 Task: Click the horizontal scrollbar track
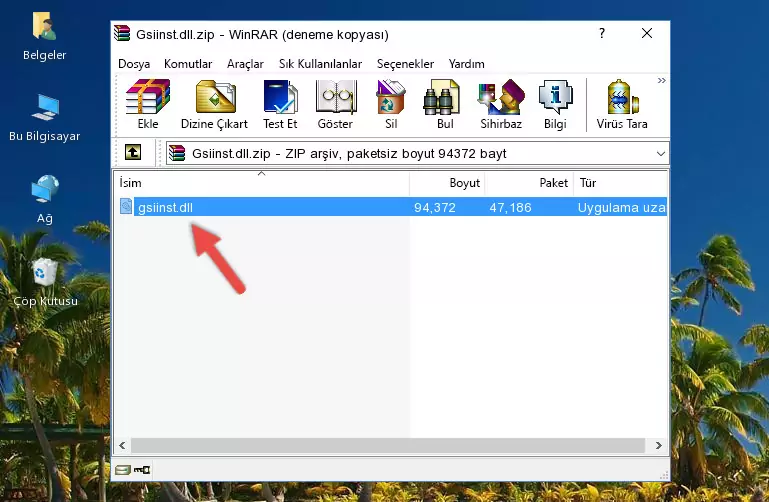387,445
